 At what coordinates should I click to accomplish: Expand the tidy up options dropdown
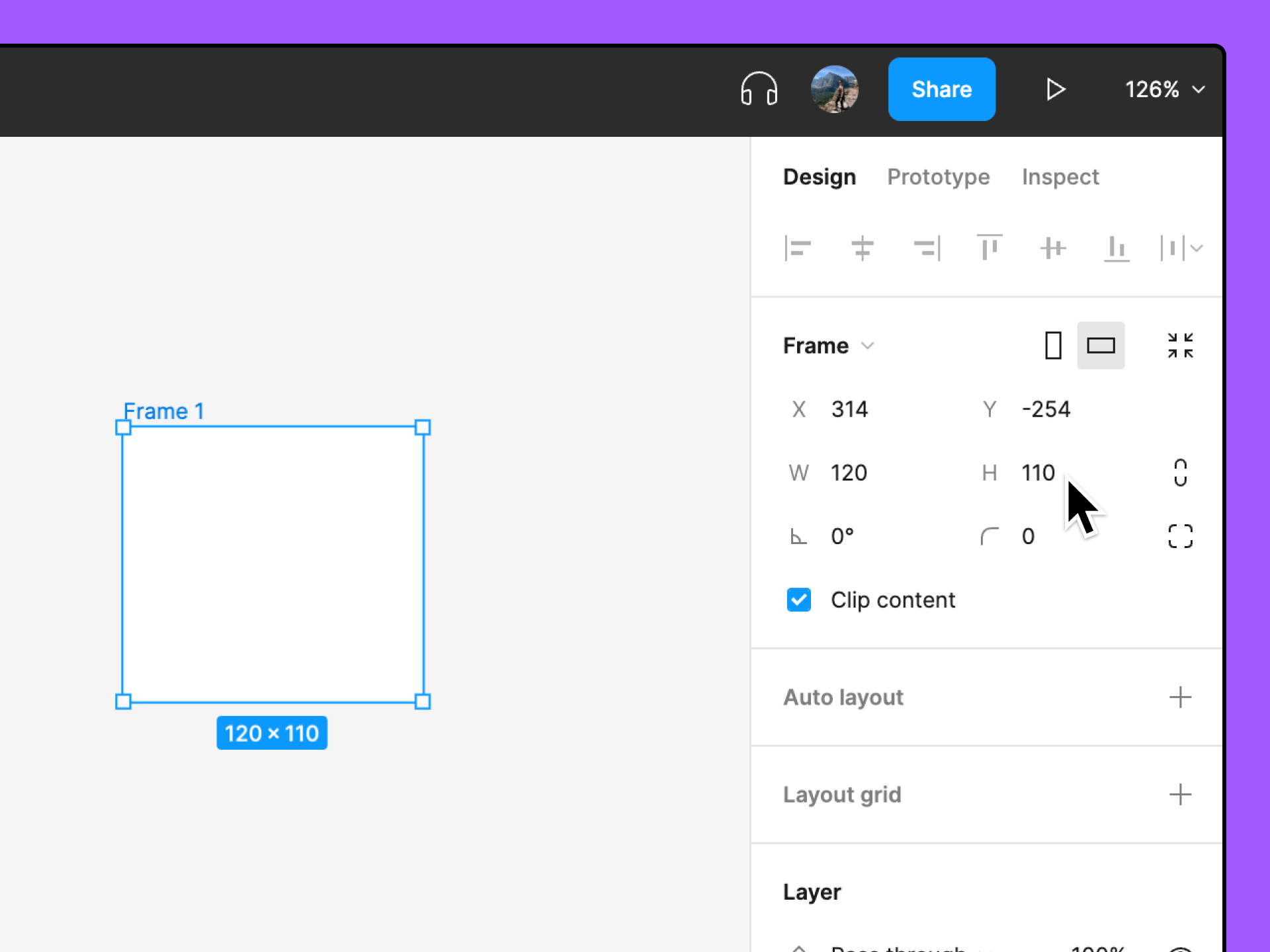[1197, 248]
